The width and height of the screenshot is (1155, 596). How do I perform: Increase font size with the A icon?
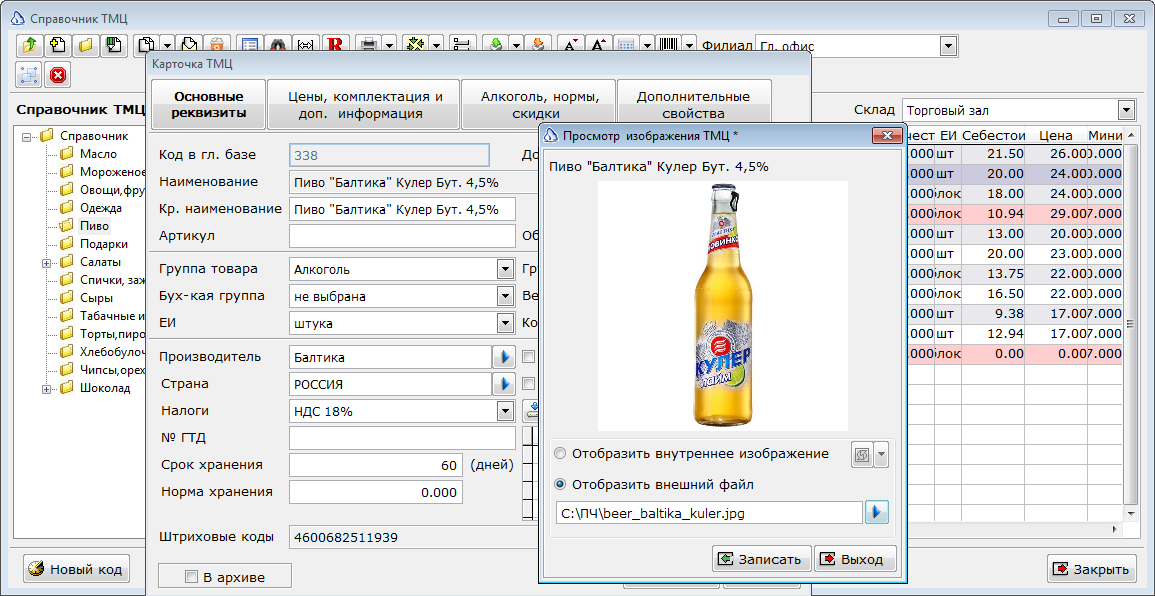pos(598,45)
